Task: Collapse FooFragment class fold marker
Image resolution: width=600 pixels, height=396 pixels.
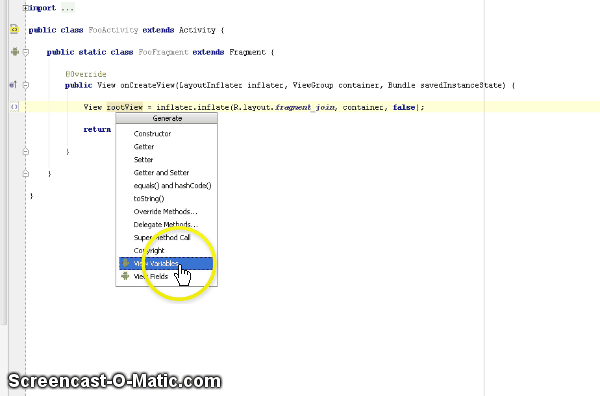Action: (x=26, y=52)
